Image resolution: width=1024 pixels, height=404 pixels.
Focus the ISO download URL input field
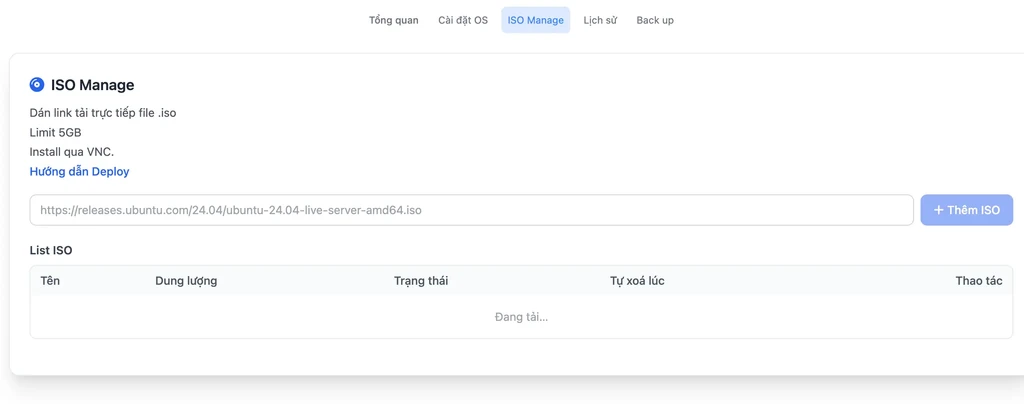(x=472, y=210)
